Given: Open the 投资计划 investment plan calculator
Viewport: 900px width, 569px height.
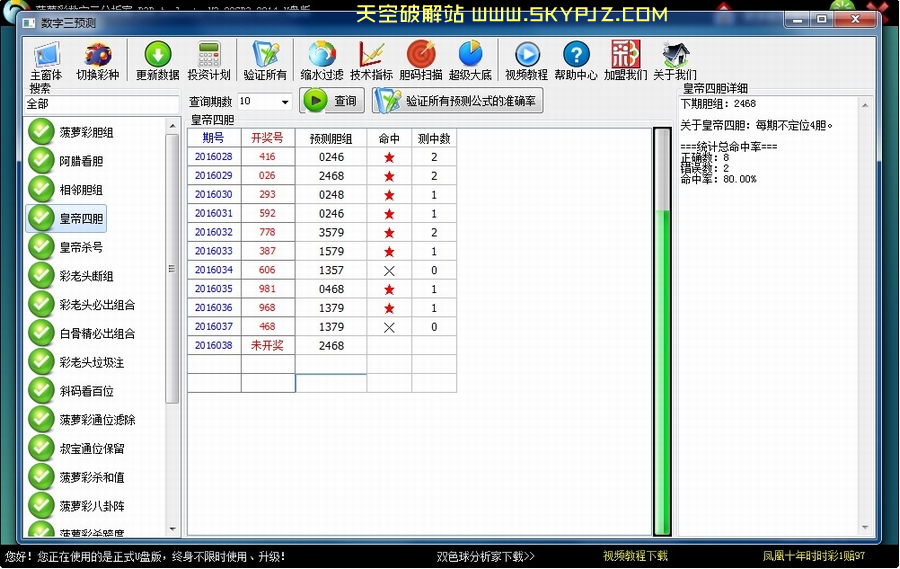Looking at the screenshot, I should [209, 56].
